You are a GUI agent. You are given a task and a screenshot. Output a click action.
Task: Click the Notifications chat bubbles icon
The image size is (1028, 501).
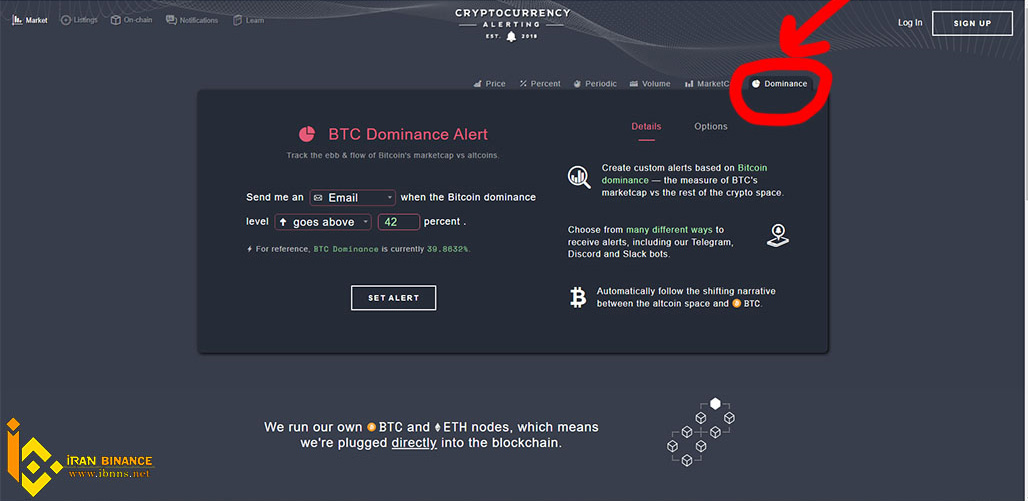point(171,20)
